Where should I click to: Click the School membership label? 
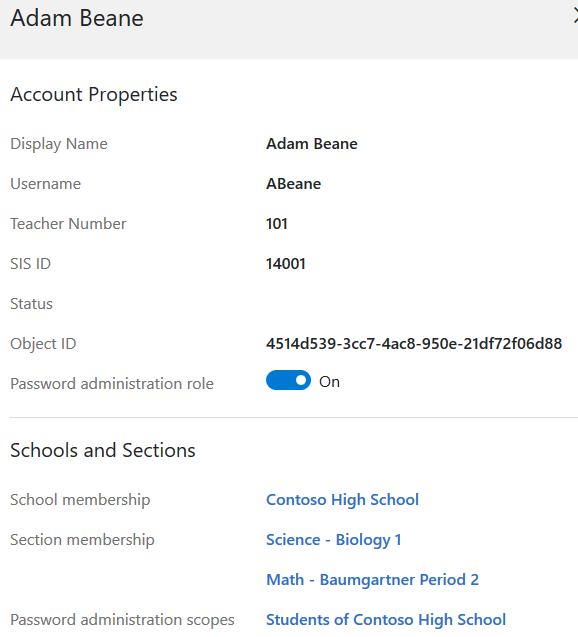[80, 500]
